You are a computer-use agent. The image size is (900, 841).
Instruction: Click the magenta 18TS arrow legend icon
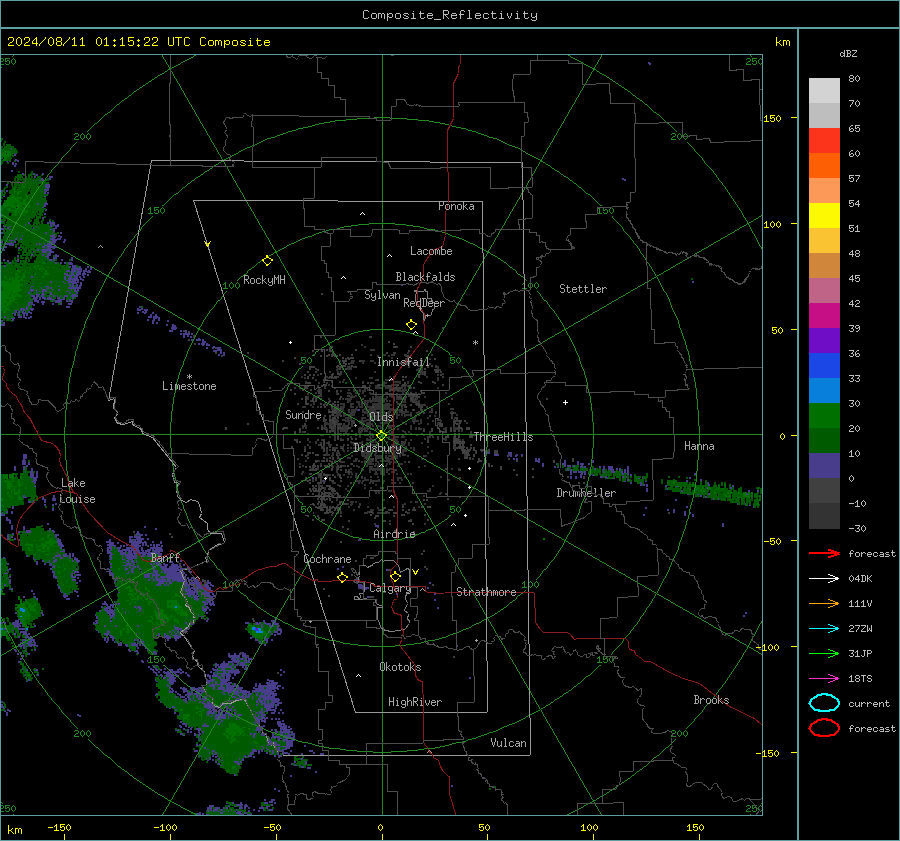(x=824, y=679)
